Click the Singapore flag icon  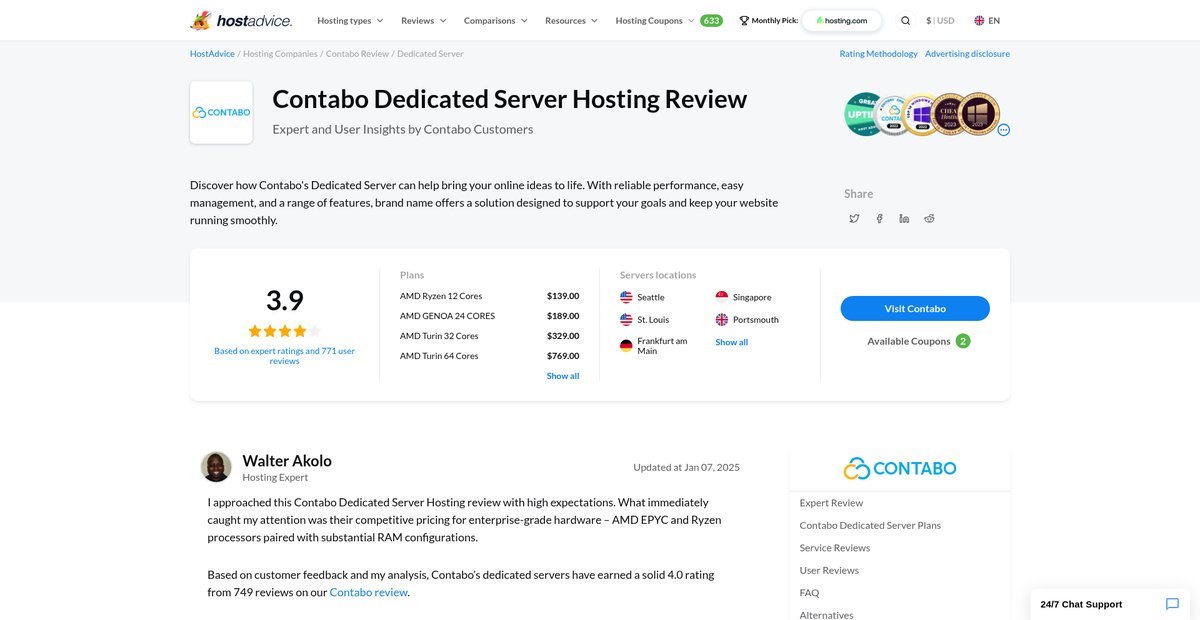click(722, 297)
